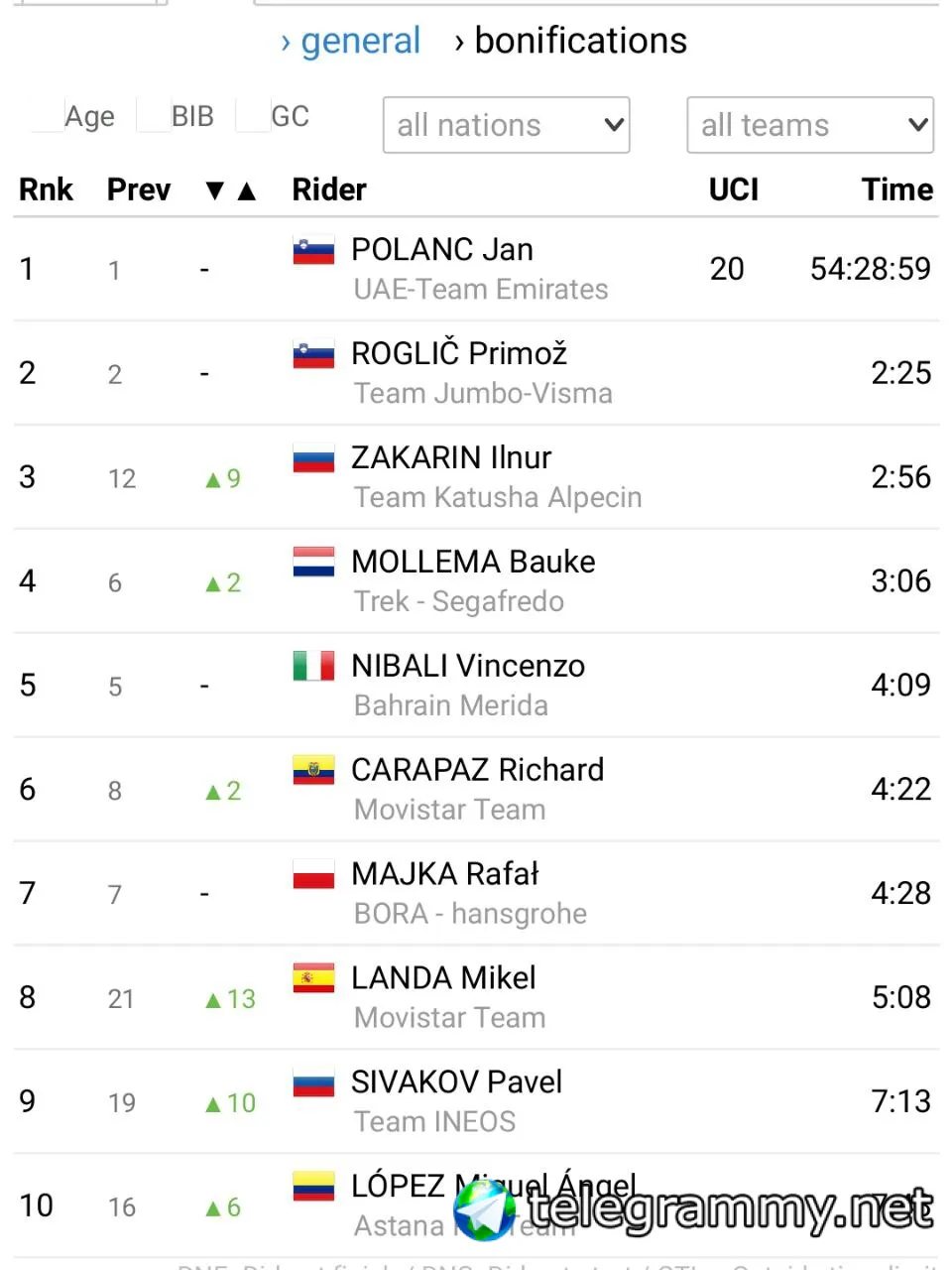
Task: Check the GC column checkbox
Action: 253,116
